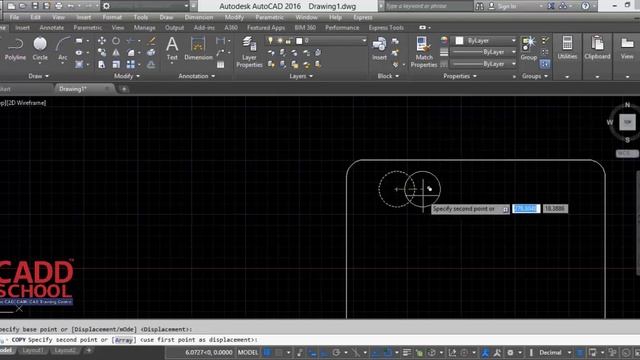Click the layer 0 color swatch
This screenshot has height=360, width=640.
pyautogui.click(x=299, y=40)
